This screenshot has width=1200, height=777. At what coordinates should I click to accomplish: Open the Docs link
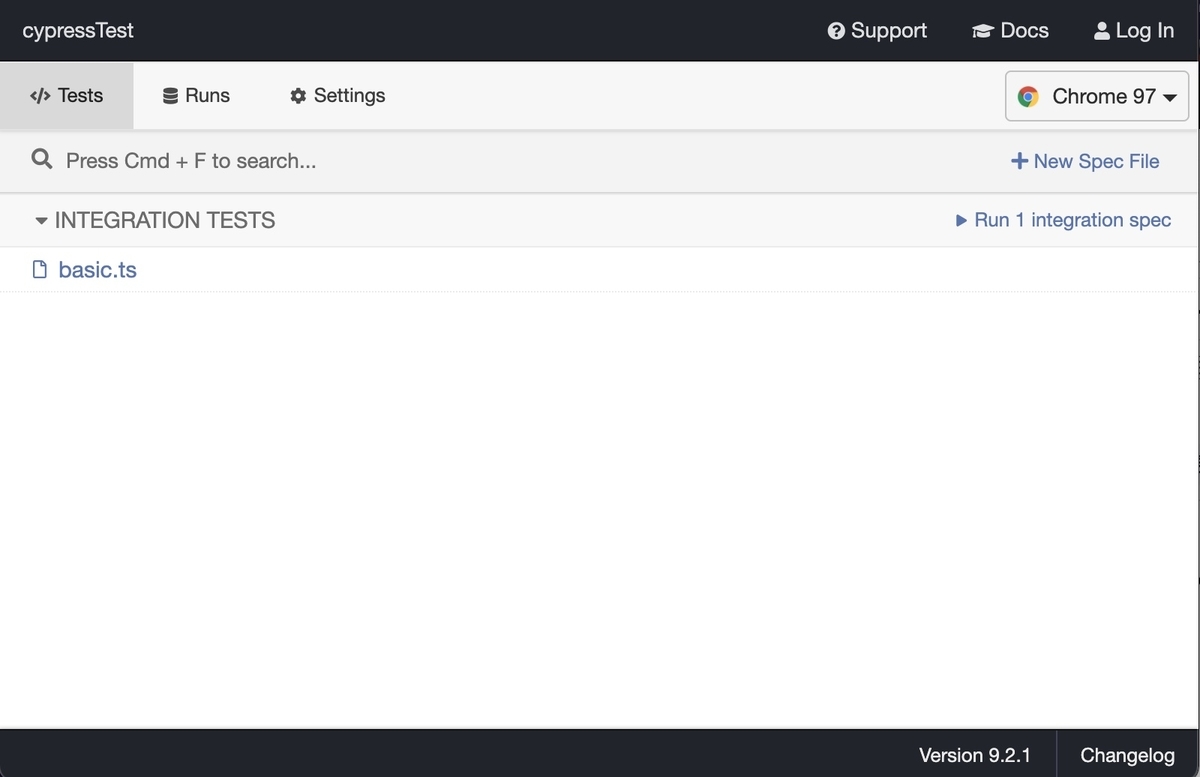click(1010, 31)
